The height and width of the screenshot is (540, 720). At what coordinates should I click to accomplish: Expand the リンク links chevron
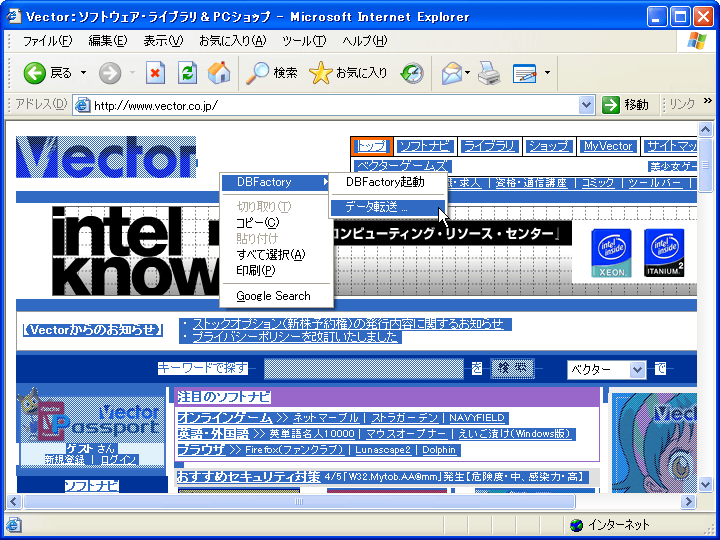click(x=708, y=101)
